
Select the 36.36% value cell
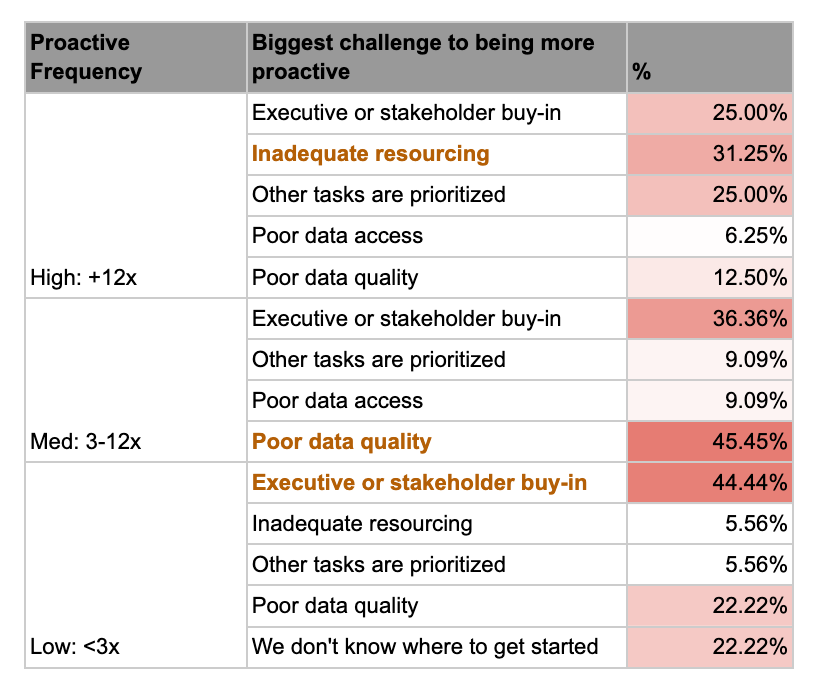pyautogui.click(x=709, y=319)
